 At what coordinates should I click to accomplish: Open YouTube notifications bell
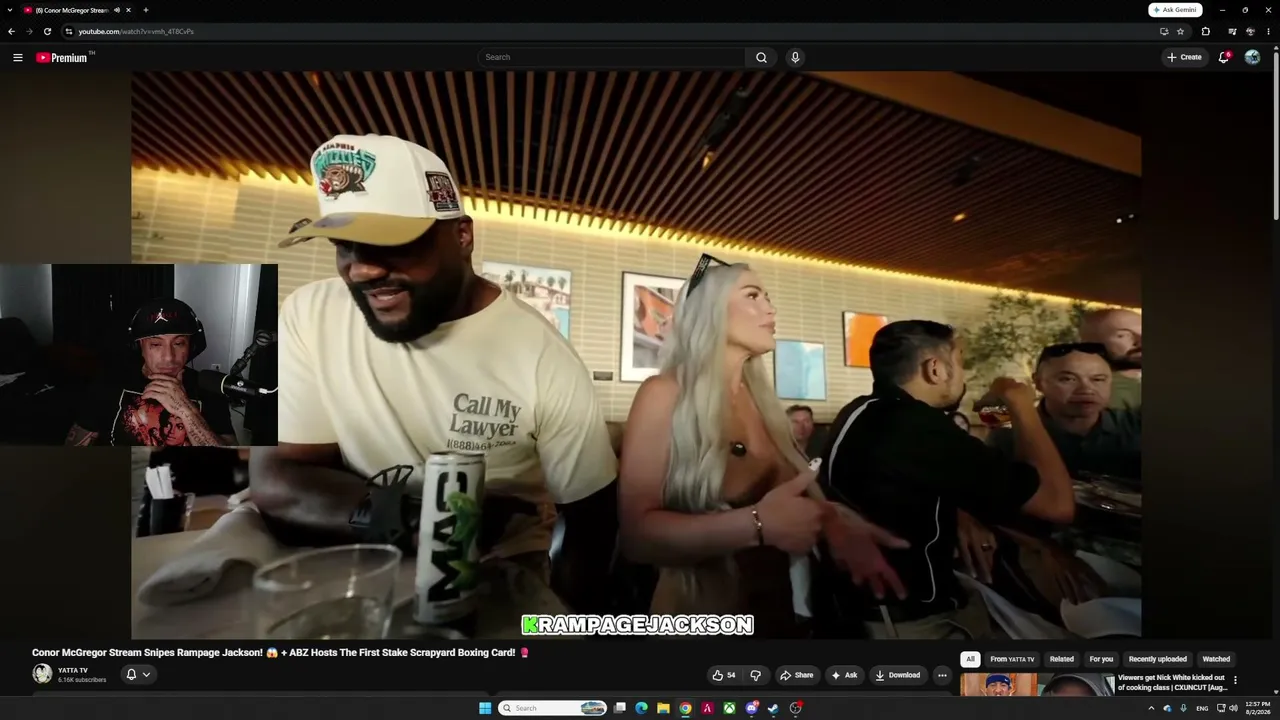coord(1223,57)
